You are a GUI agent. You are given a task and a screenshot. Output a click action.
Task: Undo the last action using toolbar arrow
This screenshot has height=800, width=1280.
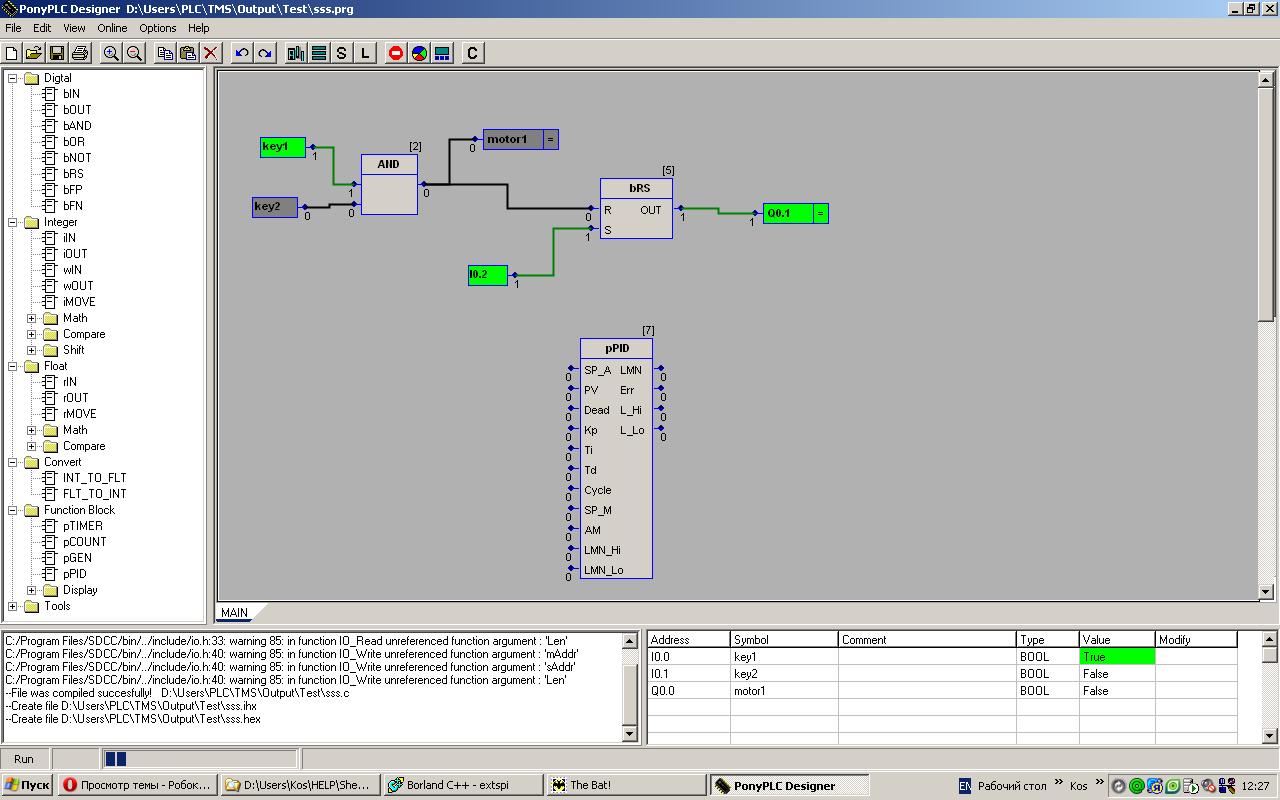coord(242,53)
